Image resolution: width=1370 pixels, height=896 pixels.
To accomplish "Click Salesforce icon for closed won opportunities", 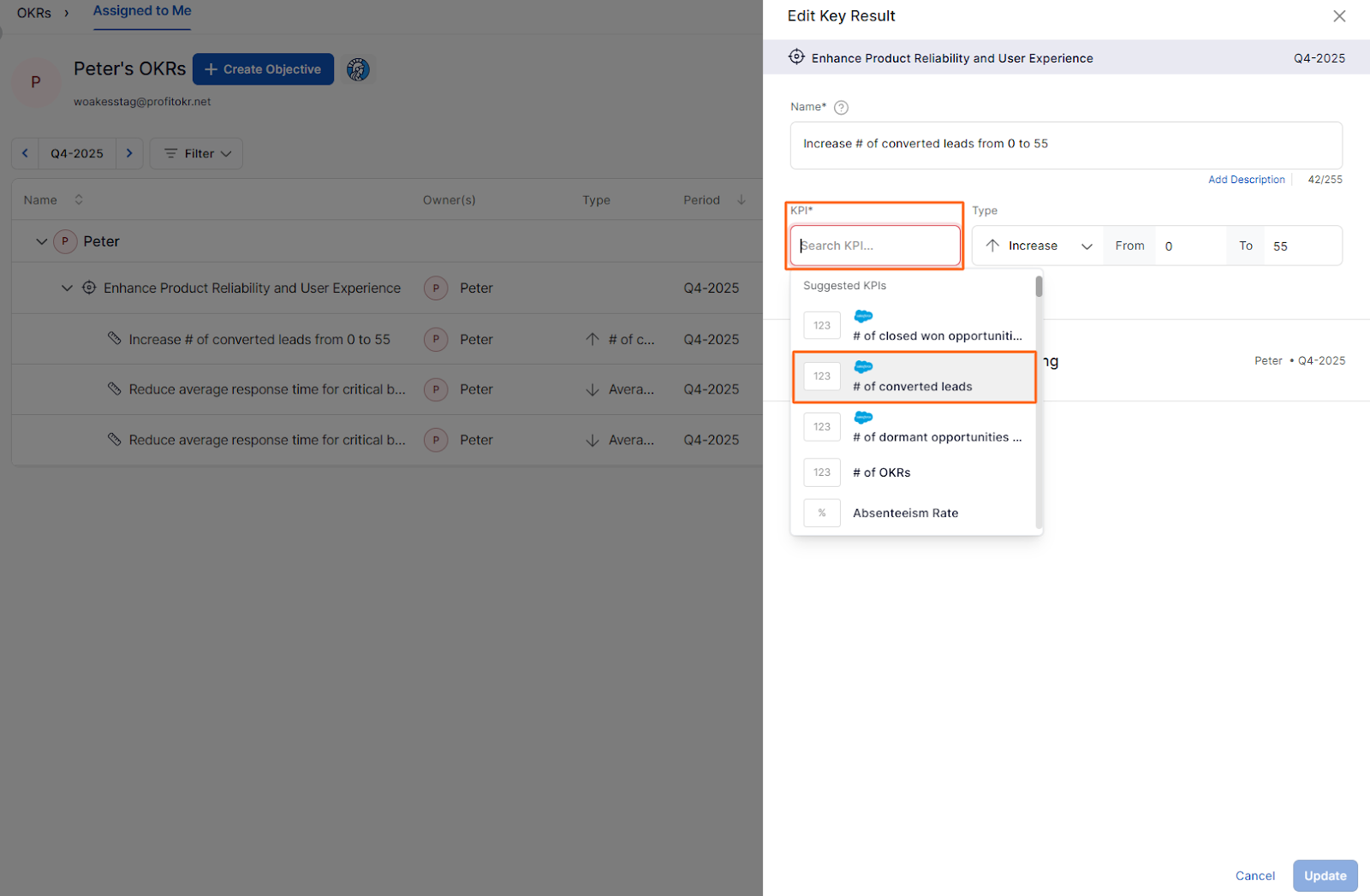I will pyautogui.click(x=863, y=317).
